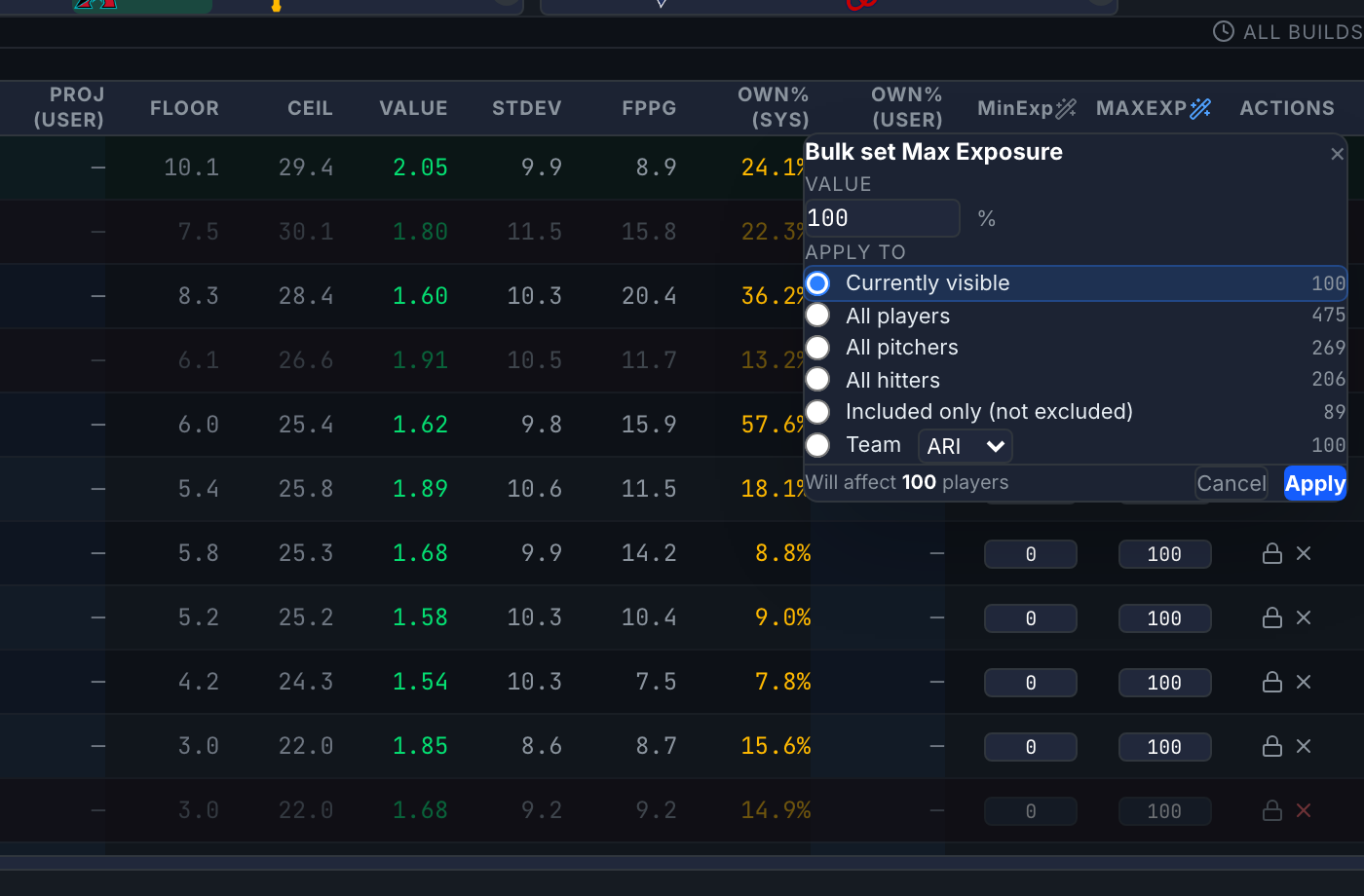Screen dimensions: 1364x896
Task: Sort by the OWN% (SYS) column header
Action: click(774, 107)
